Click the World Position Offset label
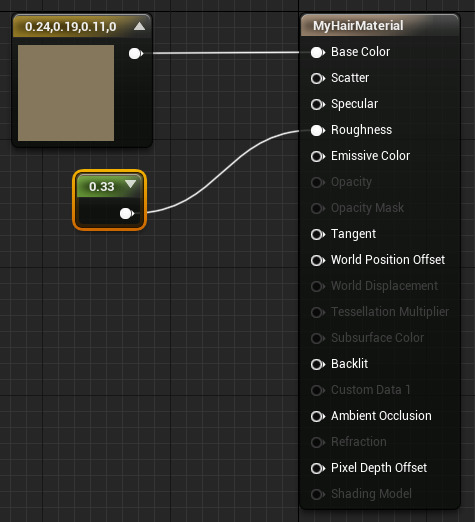The height and width of the screenshot is (522, 475). 388,260
